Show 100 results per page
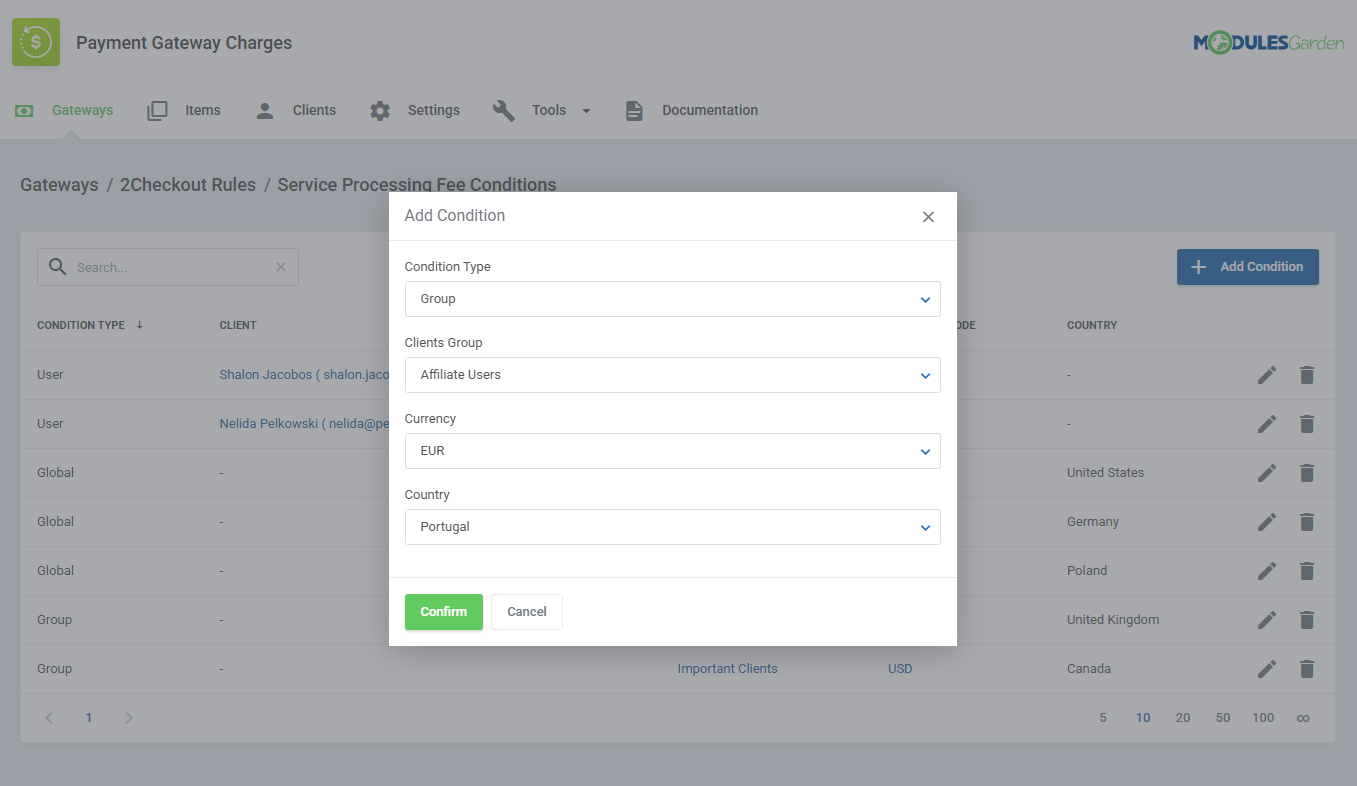The width and height of the screenshot is (1357, 786). (1263, 717)
